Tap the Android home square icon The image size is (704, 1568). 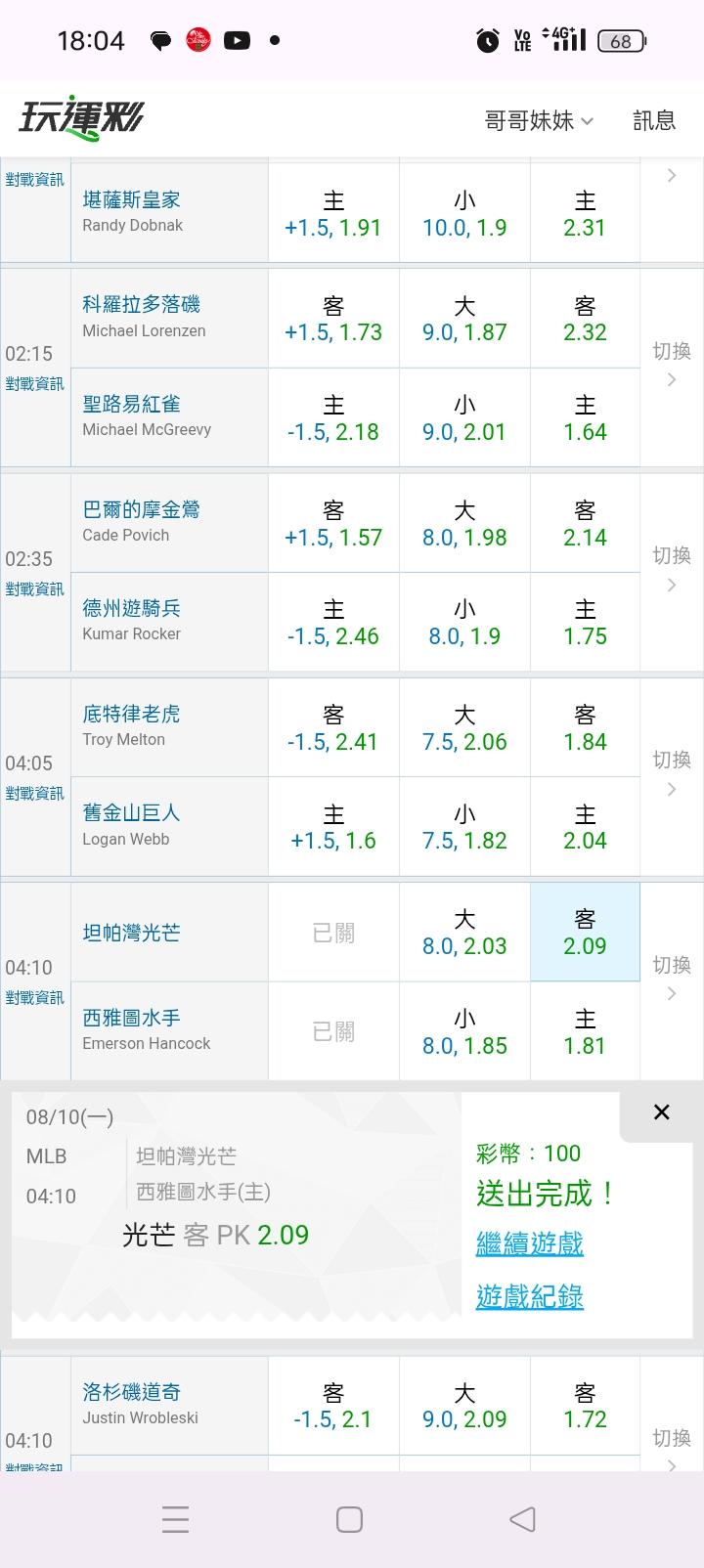(349, 1519)
